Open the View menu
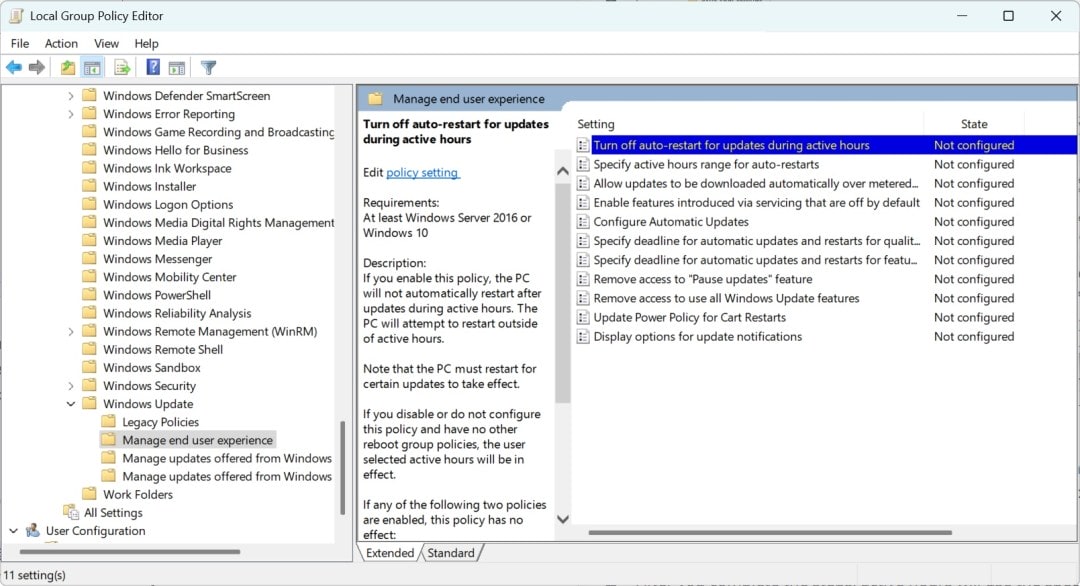1080x586 pixels. point(106,43)
